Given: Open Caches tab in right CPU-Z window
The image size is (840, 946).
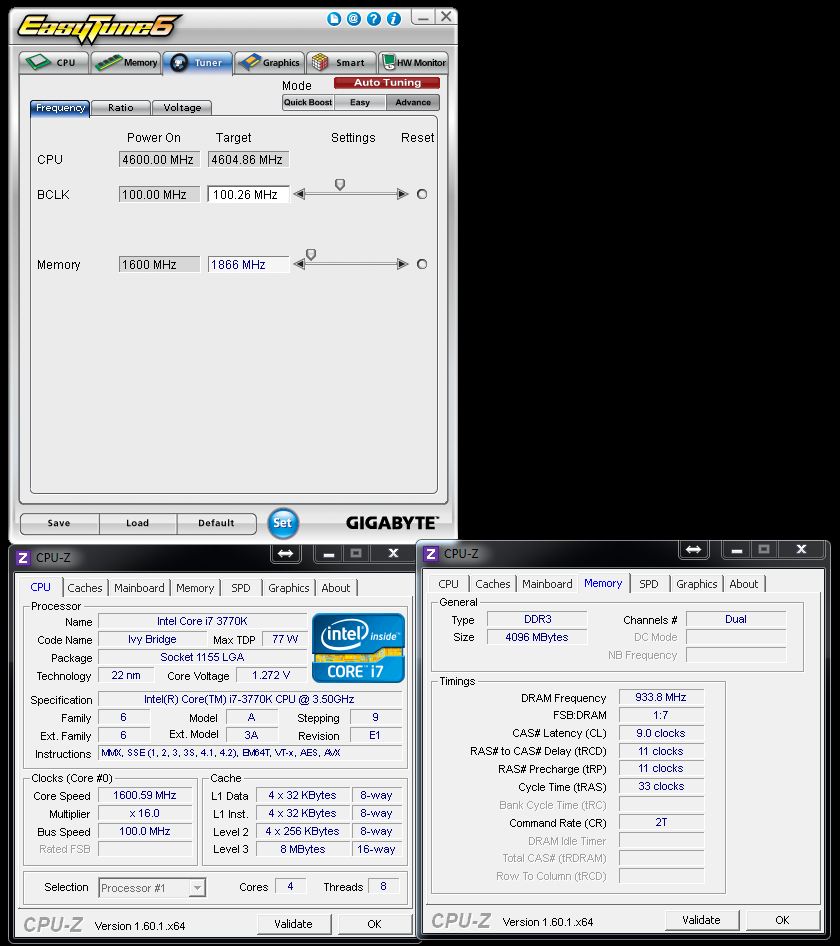Looking at the screenshot, I should (x=492, y=584).
